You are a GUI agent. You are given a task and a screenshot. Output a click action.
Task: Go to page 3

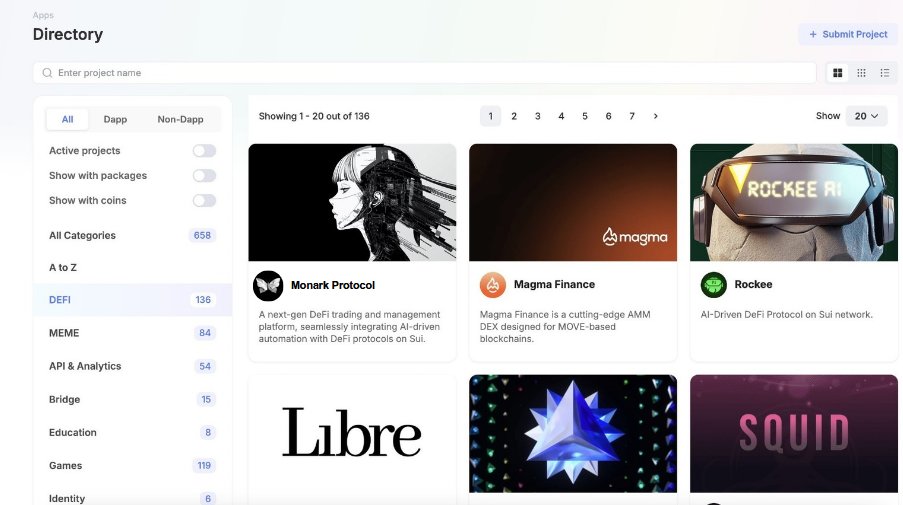tap(537, 116)
